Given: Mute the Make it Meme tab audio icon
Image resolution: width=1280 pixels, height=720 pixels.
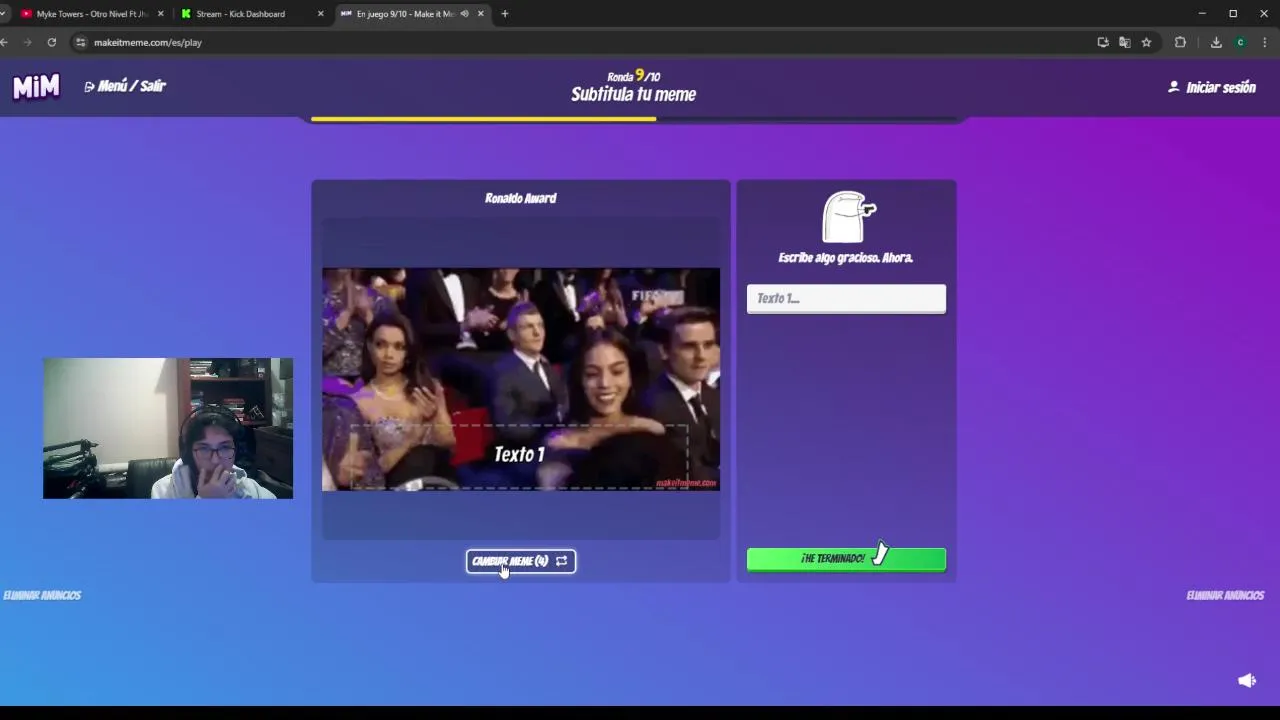Looking at the screenshot, I should 464,14.
